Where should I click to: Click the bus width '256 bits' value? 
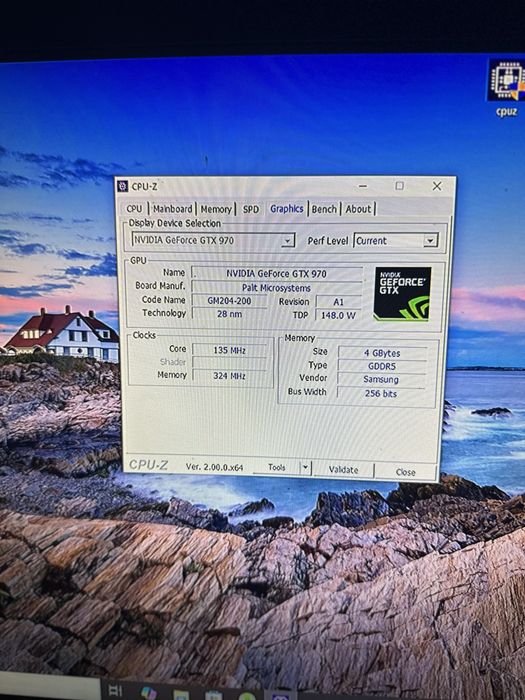(381, 393)
